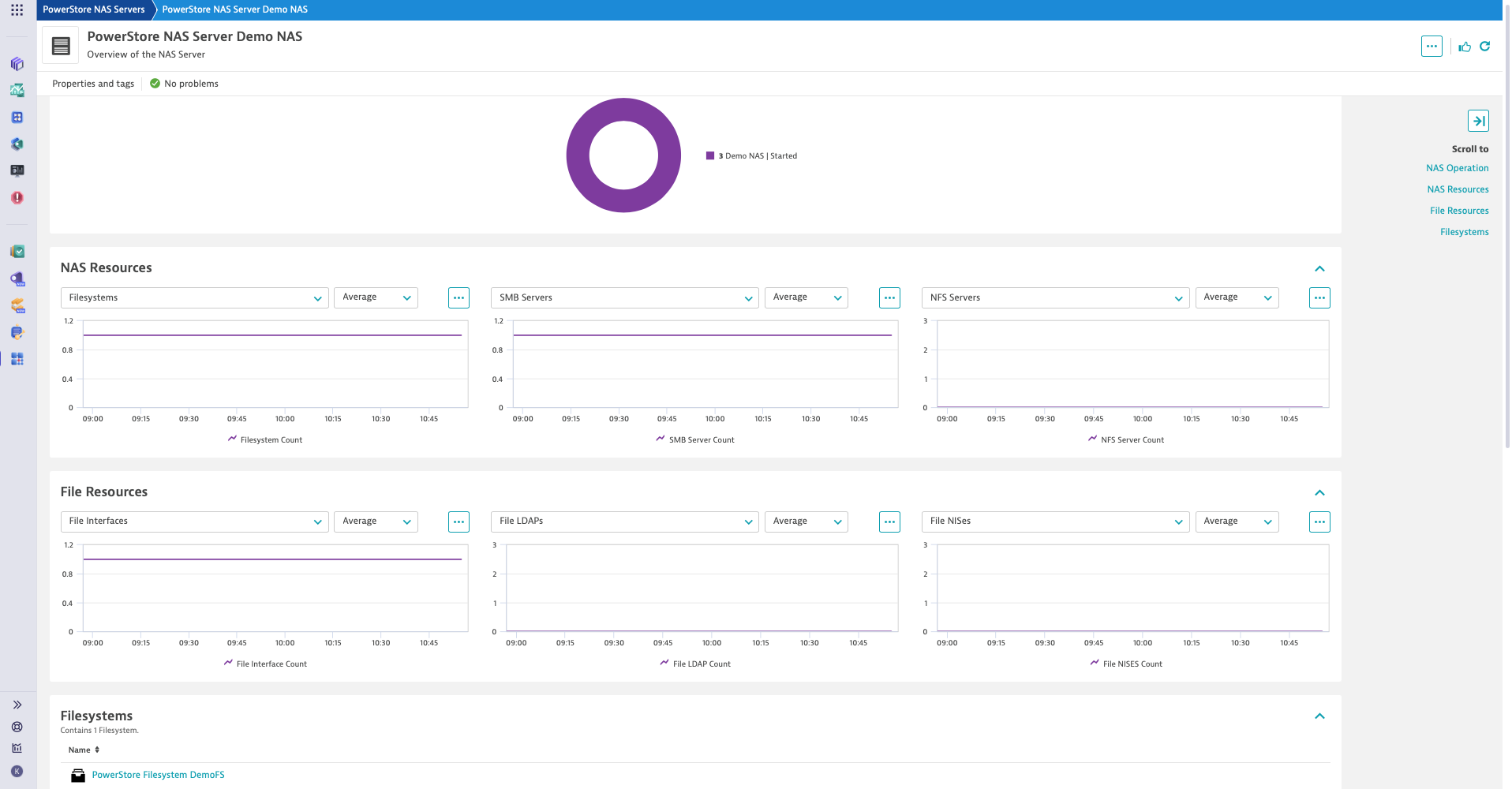This screenshot has height=789, width=1512.
Task: Open the Filesystems chart ellipsis menu
Action: click(x=458, y=298)
